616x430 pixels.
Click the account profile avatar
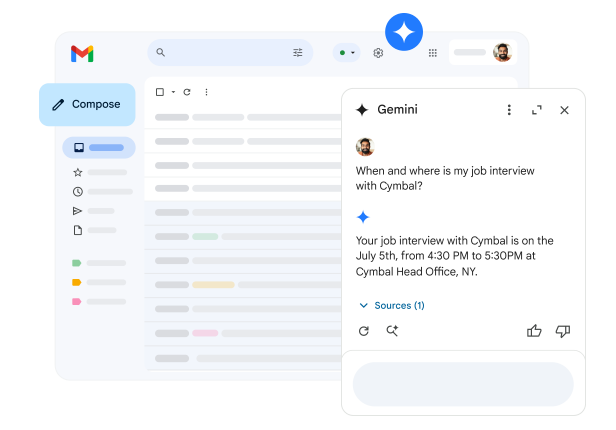click(502, 52)
